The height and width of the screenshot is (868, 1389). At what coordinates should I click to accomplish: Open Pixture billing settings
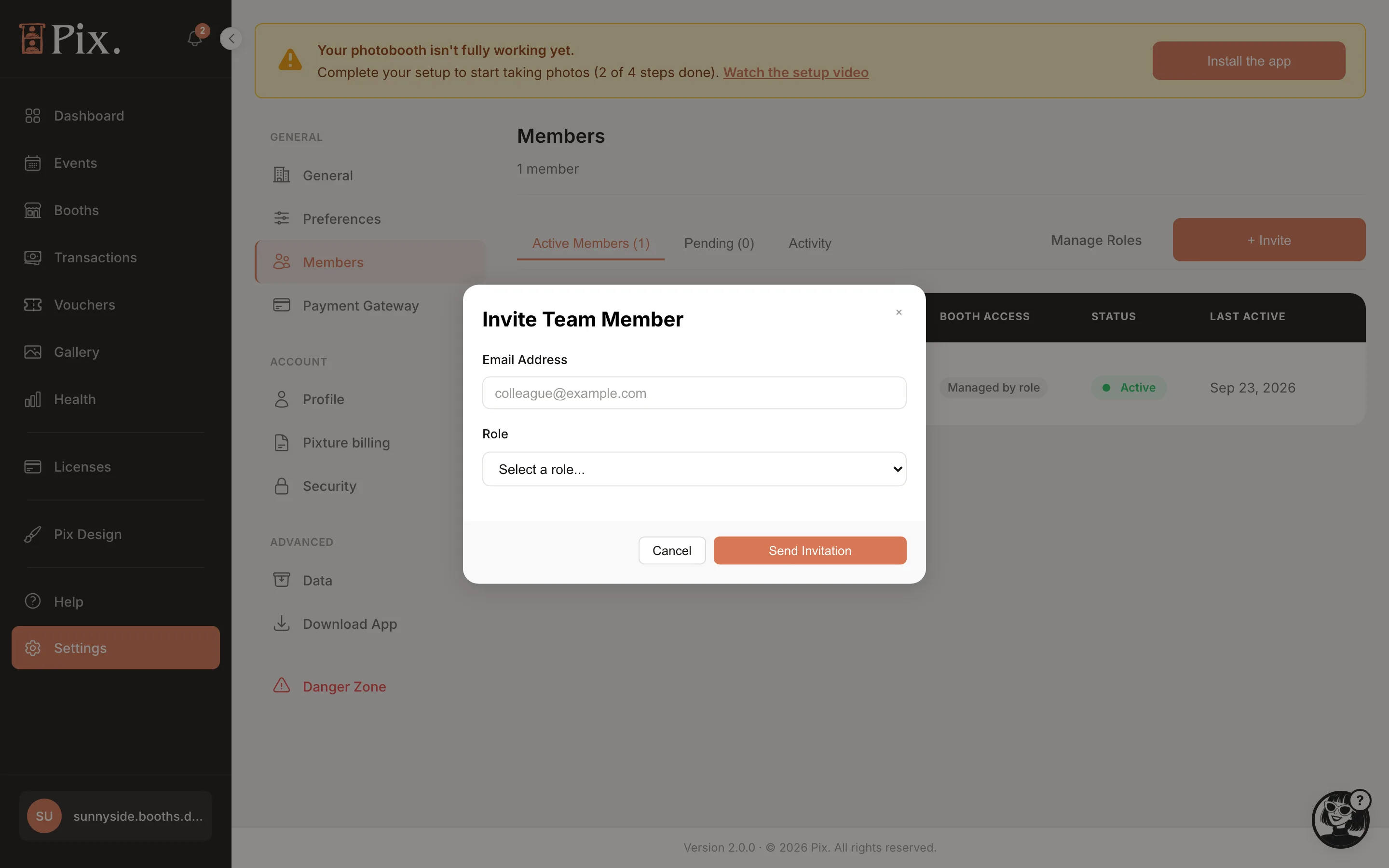coord(370,443)
